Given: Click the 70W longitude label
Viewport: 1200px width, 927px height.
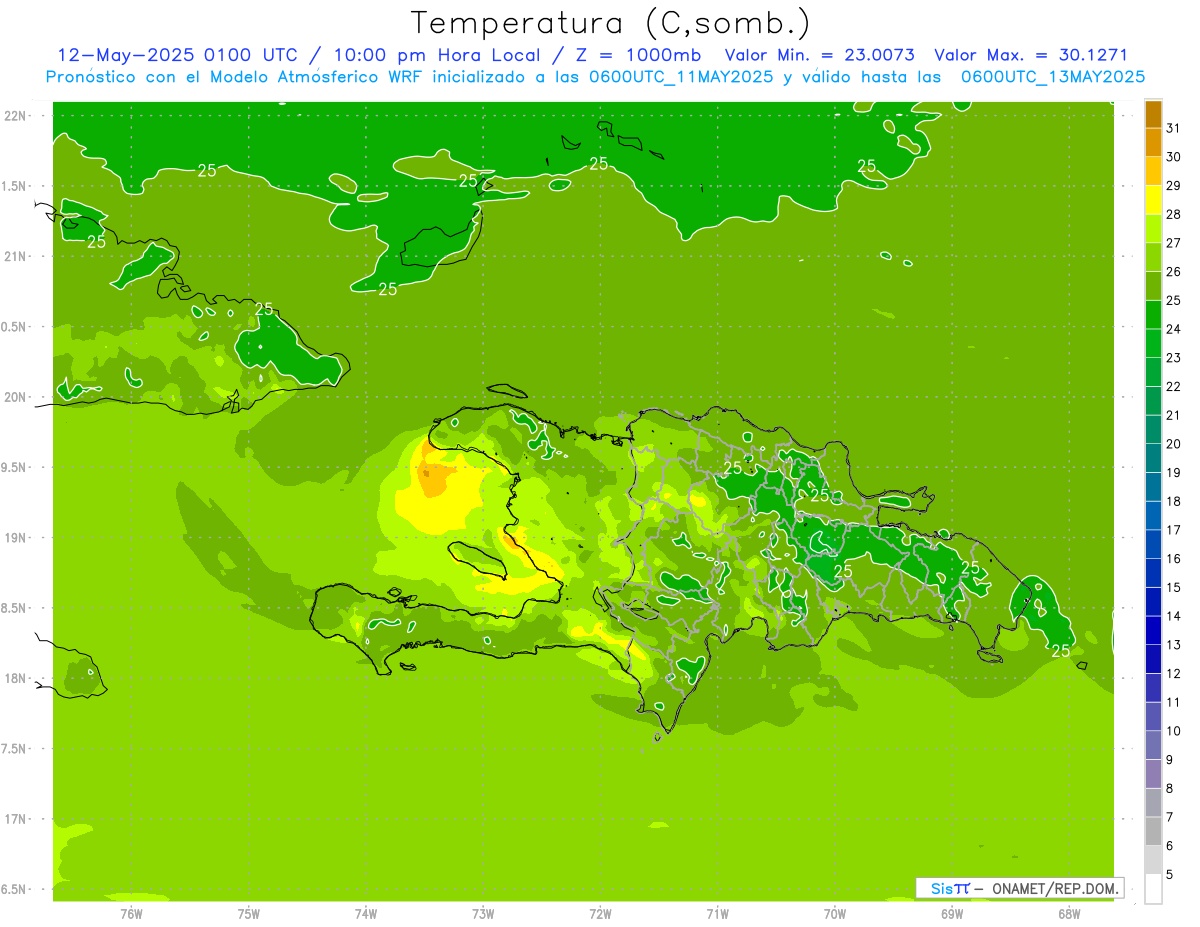Looking at the screenshot, I should 834,914.
